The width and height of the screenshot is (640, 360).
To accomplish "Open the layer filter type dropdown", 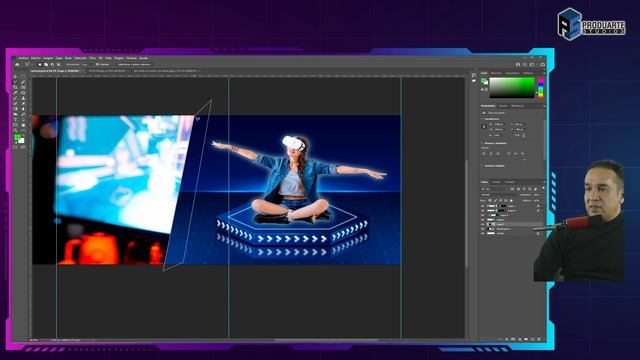I will coord(495,189).
